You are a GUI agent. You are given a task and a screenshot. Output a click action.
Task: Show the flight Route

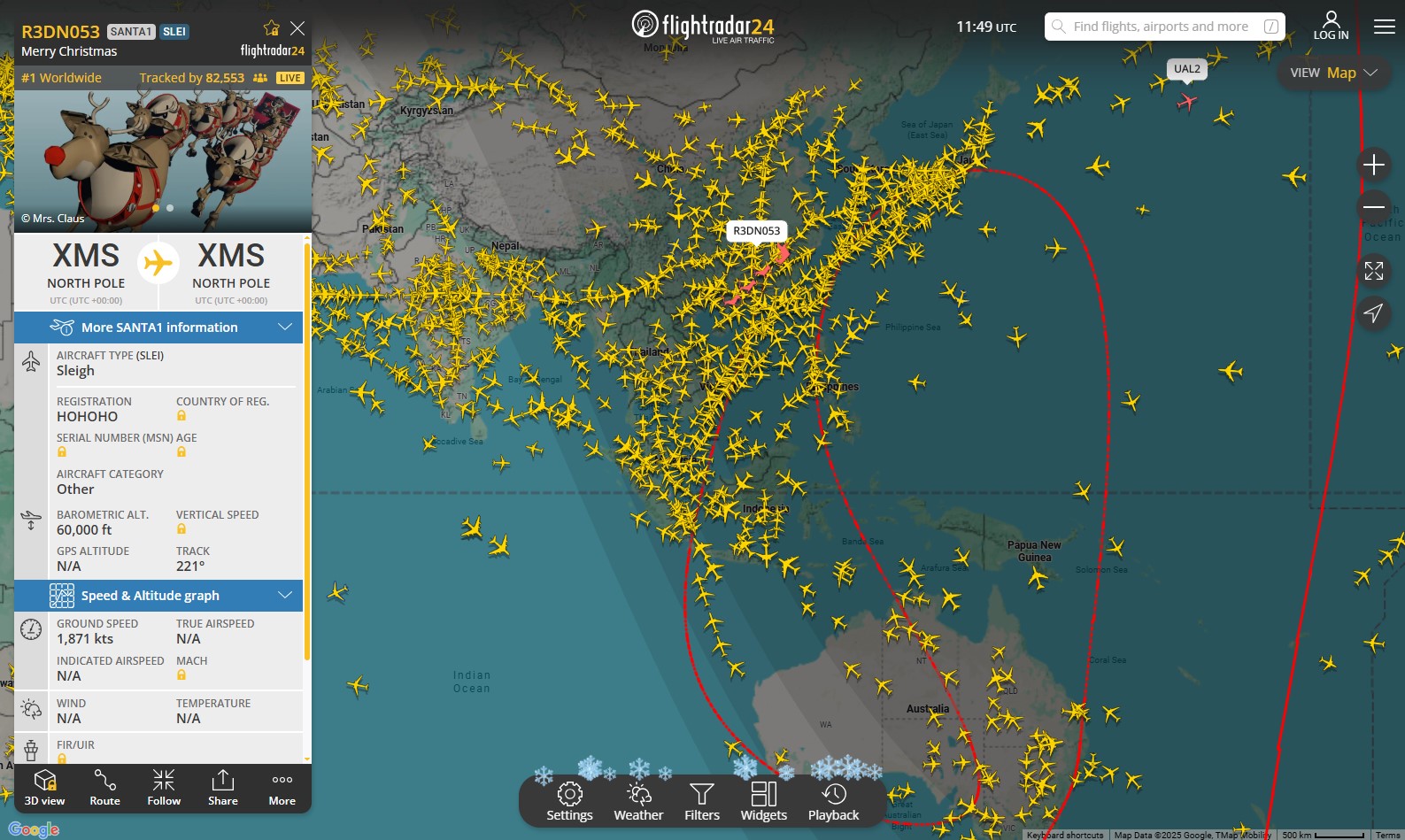tap(104, 787)
